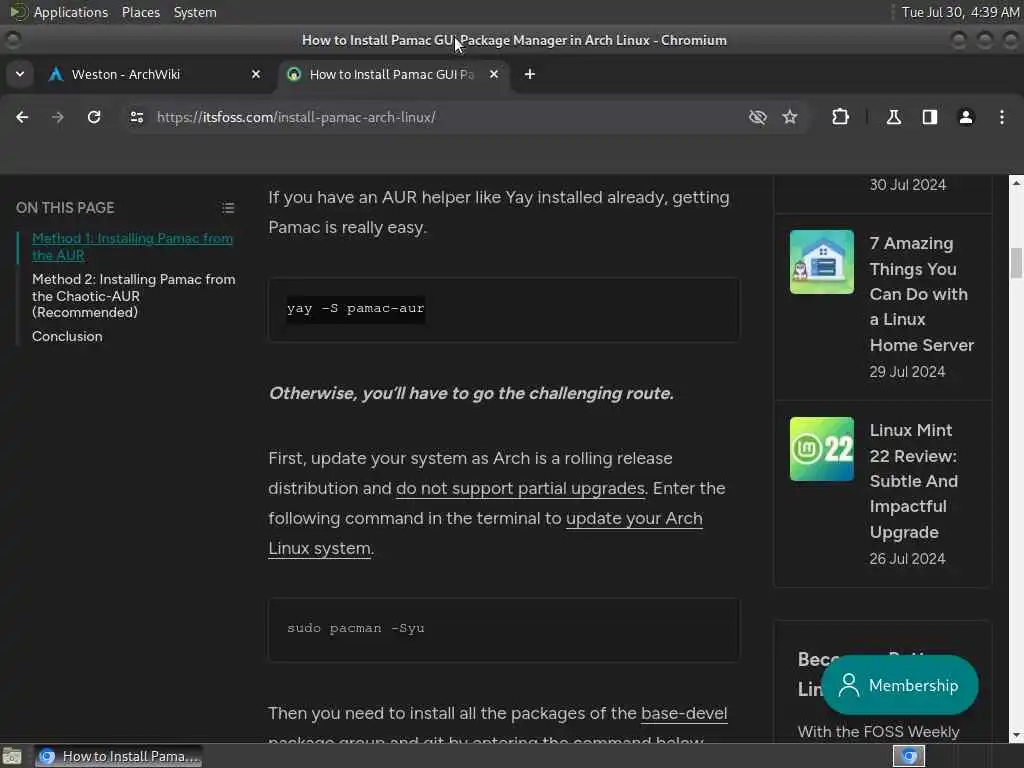This screenshot has width=1024, height=768.
Task: Open Chrome Labs flask icon
Action: [x=894, y=117]
